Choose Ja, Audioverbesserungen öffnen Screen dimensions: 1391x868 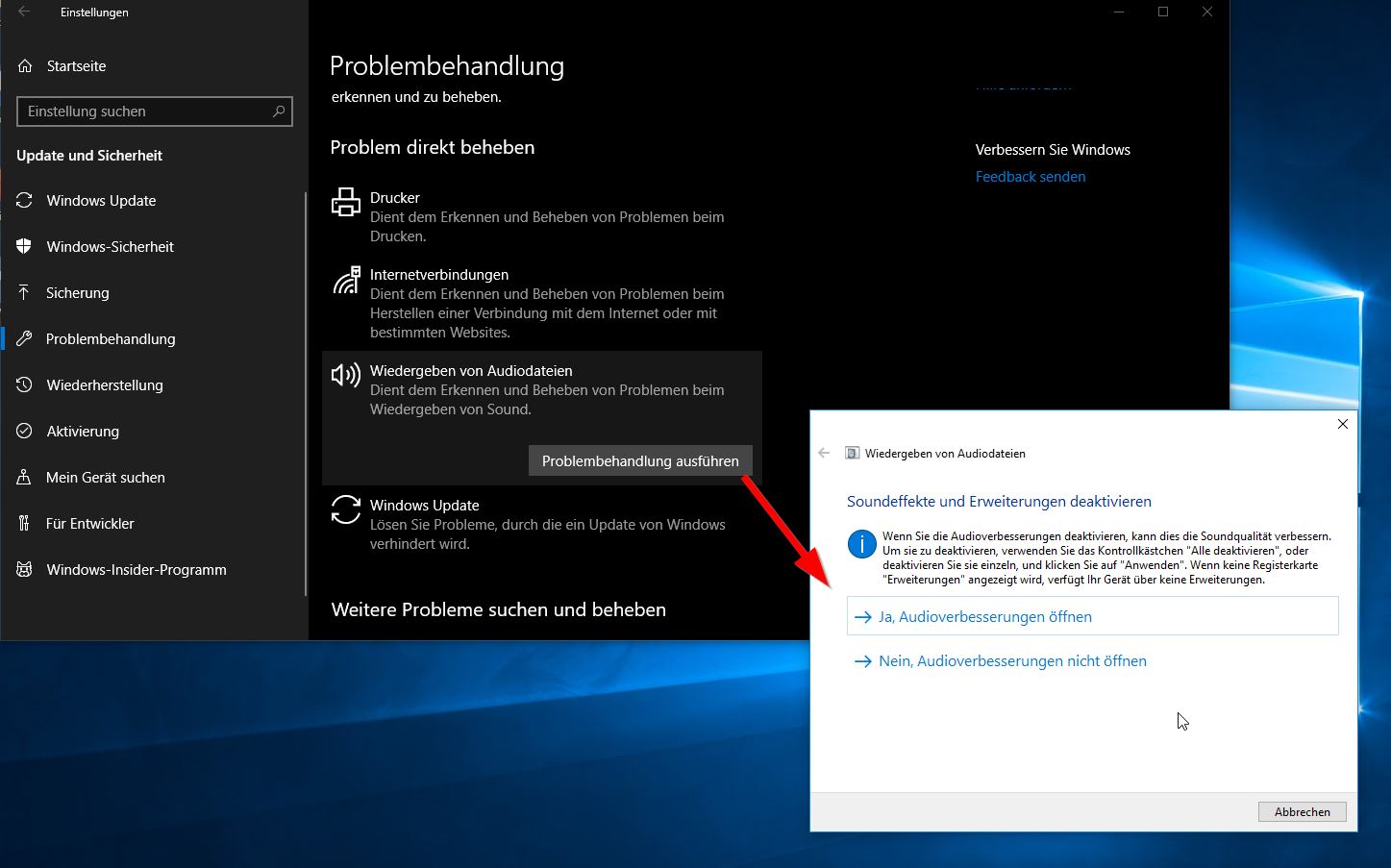1092,616
